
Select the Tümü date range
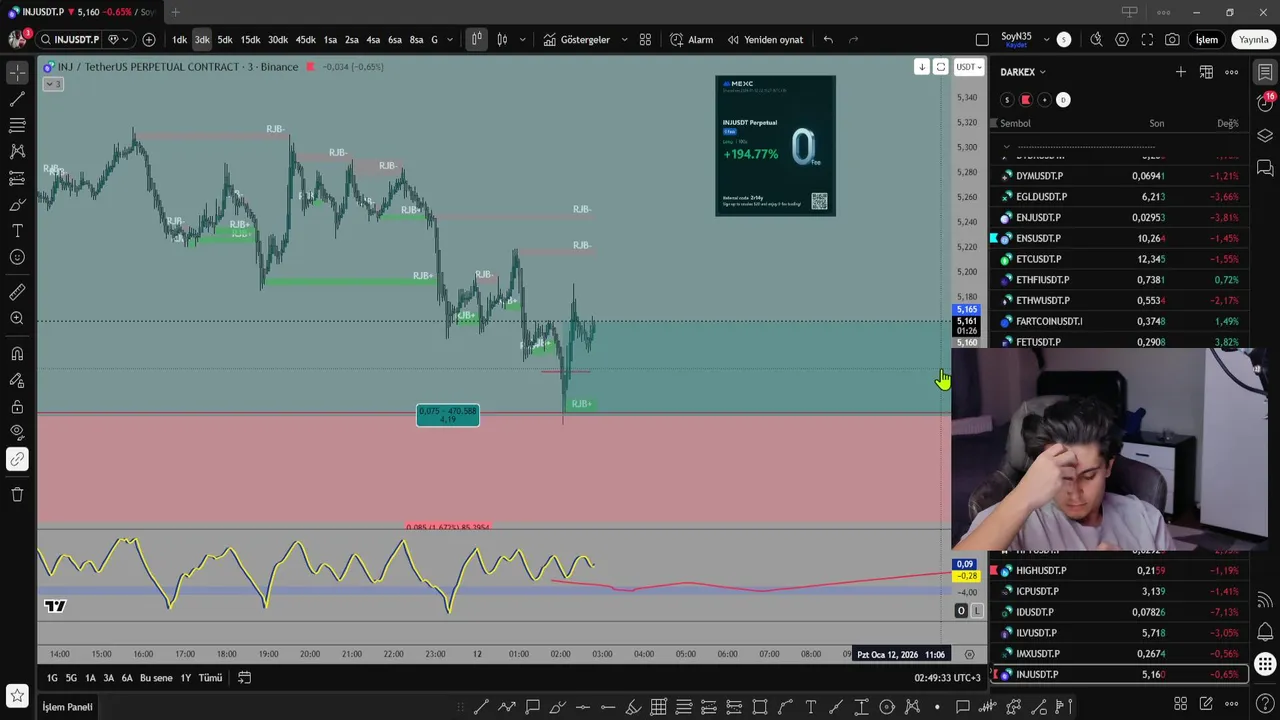click(210, 678)
